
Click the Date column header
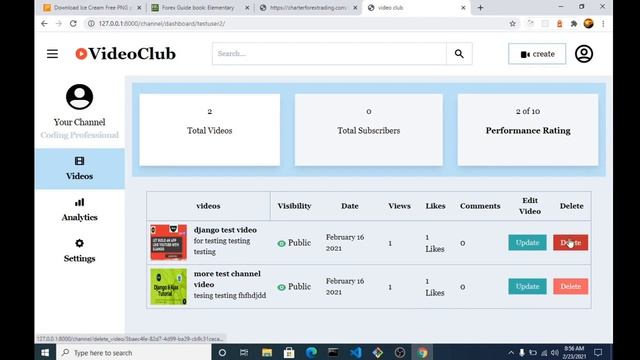(350, 206)
